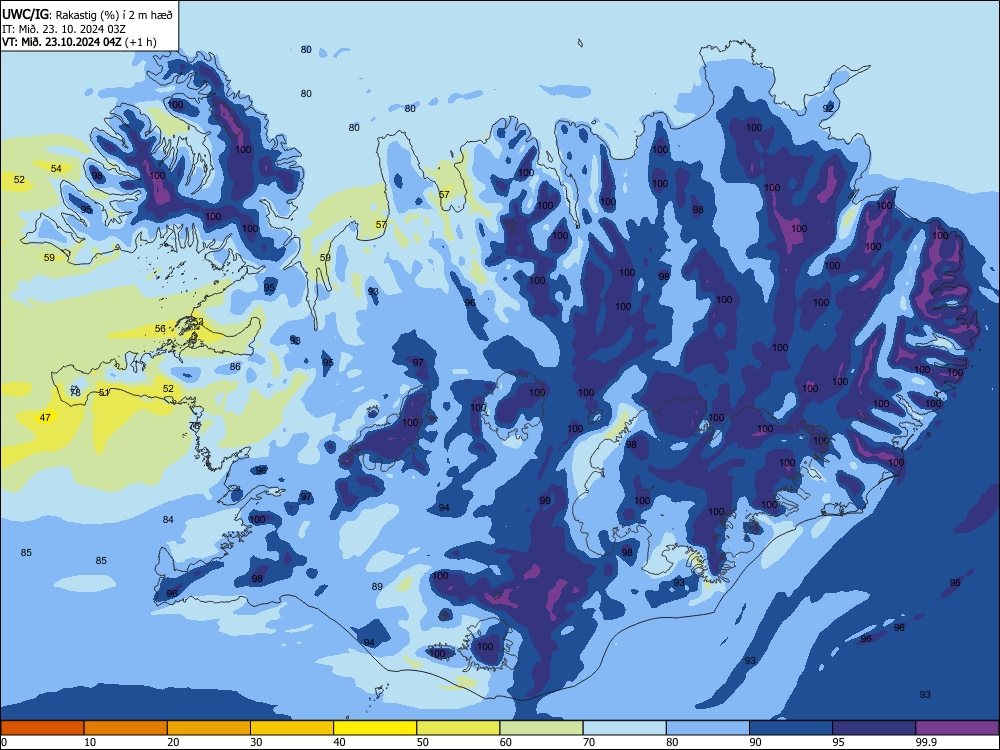The height and width of the screenshot is (750, 1000).
Task: Click the '51' humidity value on the map
Action: pyautogui.click(x=104, y=392)
